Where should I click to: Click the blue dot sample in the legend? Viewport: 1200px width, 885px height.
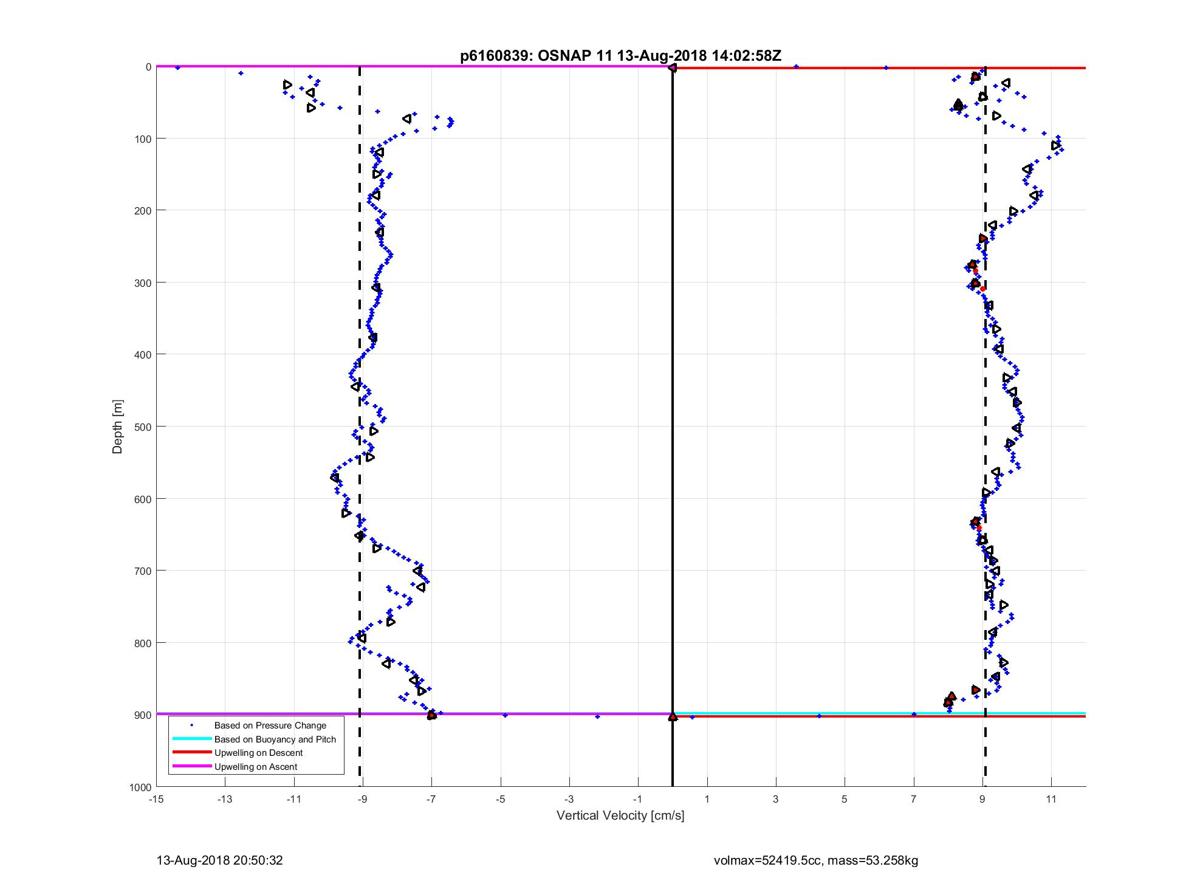(191, 724)
